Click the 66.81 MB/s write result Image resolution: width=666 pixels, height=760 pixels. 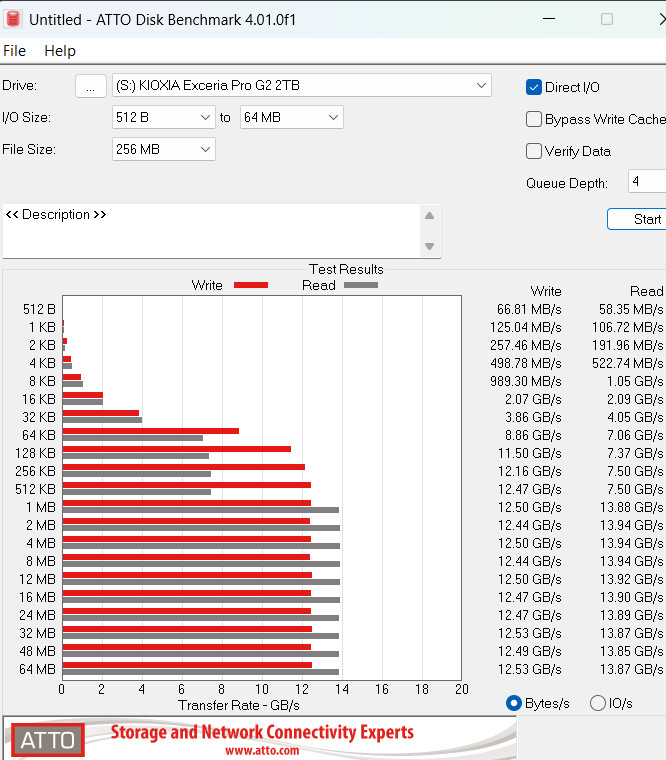(529, 309)
